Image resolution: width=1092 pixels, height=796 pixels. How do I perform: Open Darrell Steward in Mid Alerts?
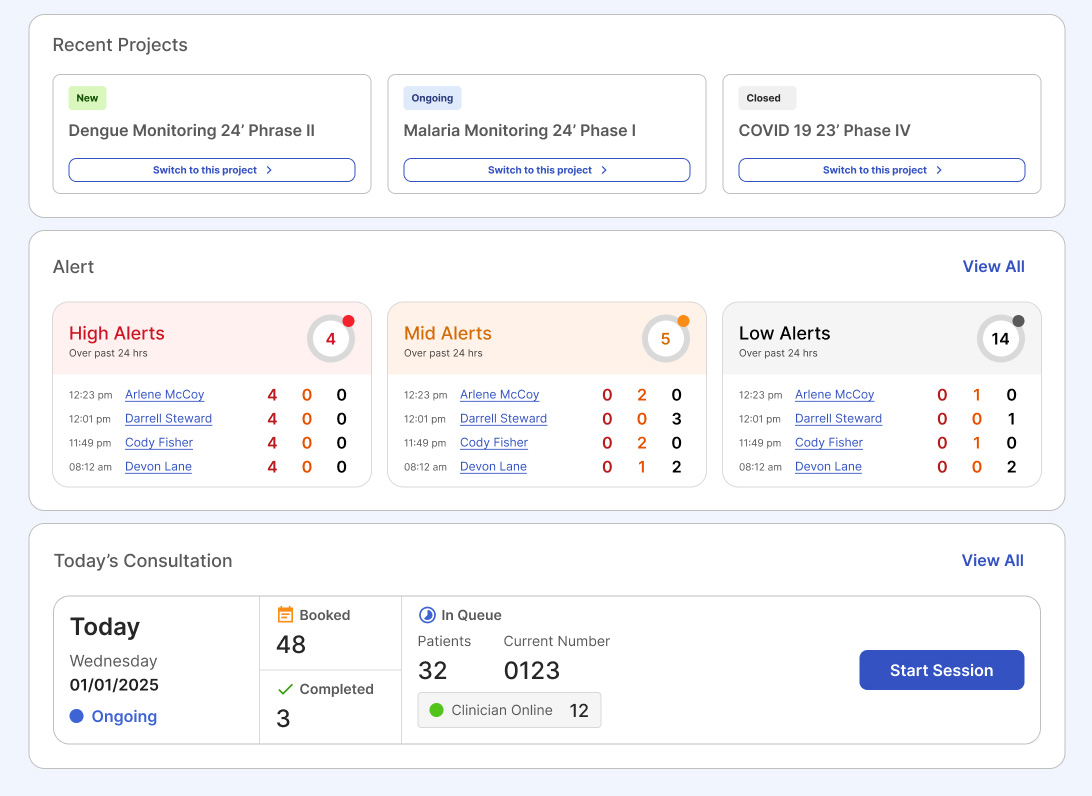point(504,419)
